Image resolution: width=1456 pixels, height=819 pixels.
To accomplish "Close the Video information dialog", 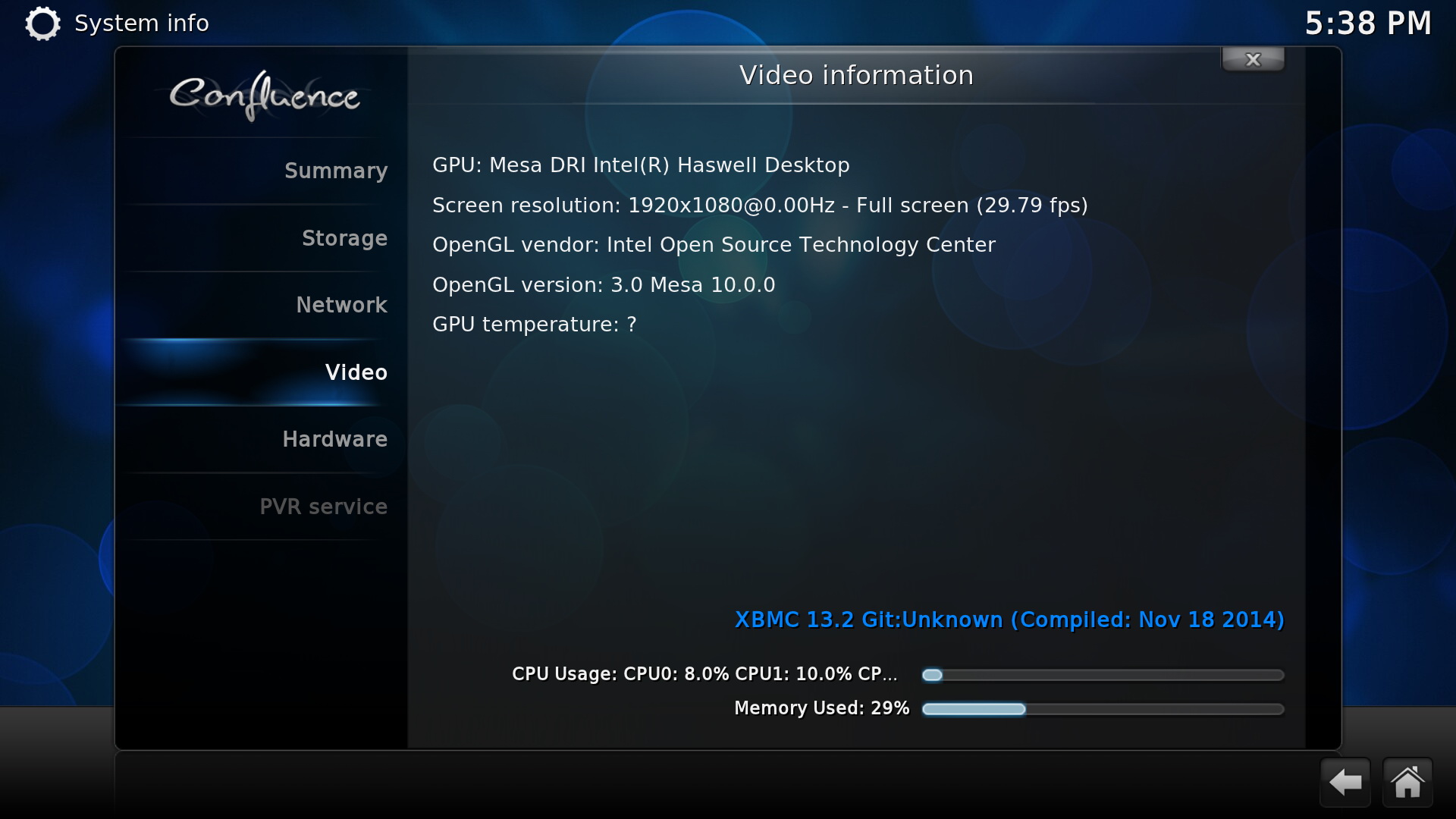I will (1253, 59).
